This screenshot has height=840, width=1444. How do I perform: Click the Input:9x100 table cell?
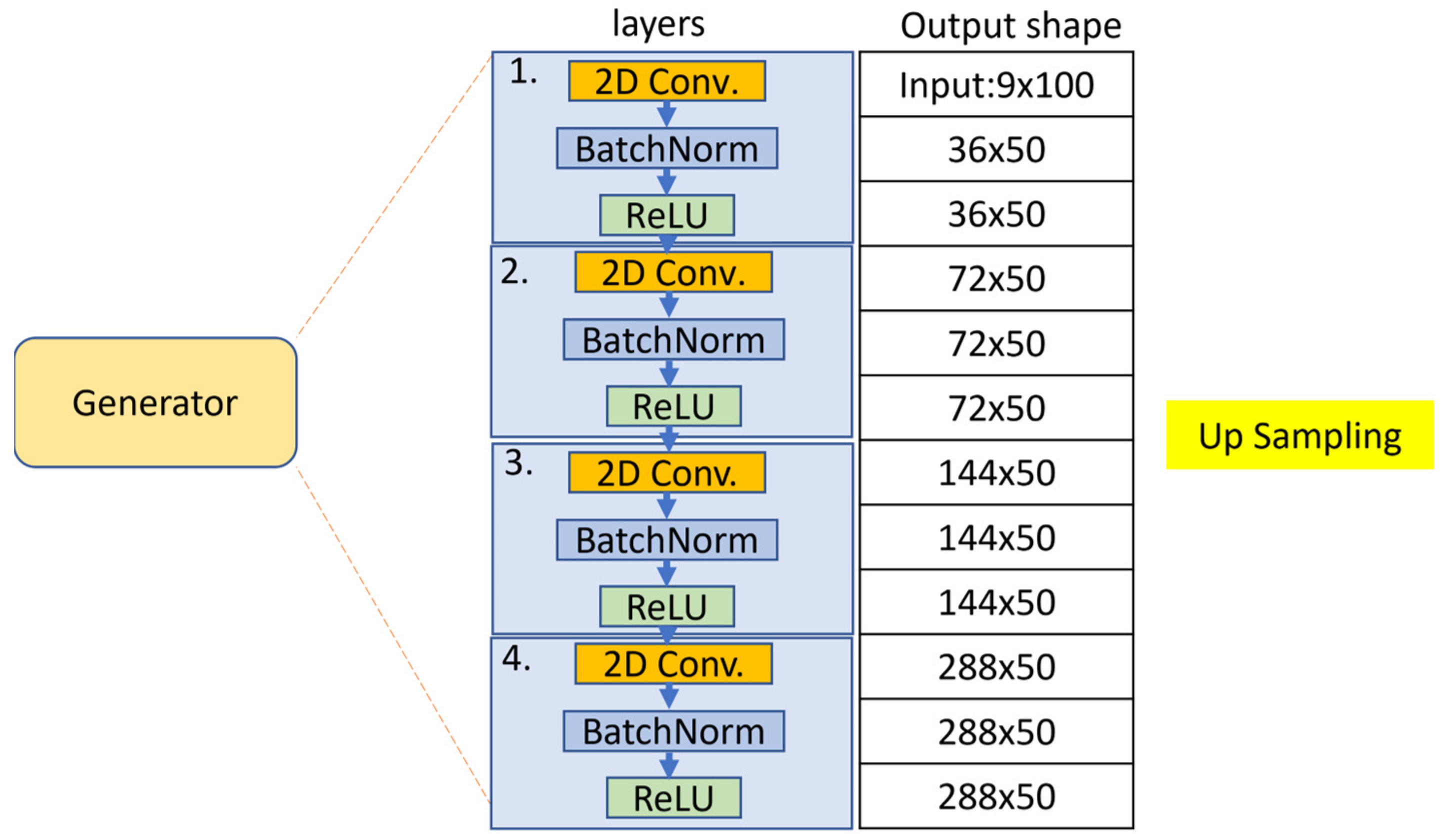tap(996, 85)
